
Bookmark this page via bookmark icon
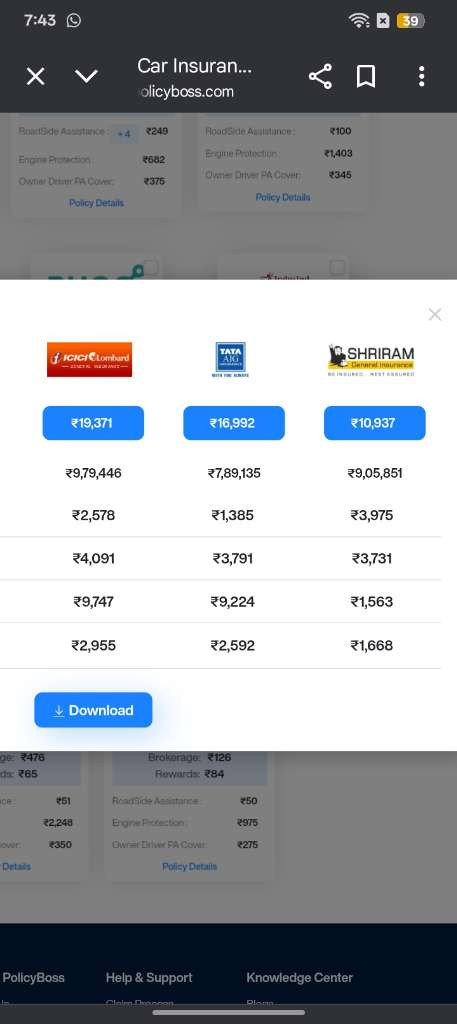tap(366, 77)
